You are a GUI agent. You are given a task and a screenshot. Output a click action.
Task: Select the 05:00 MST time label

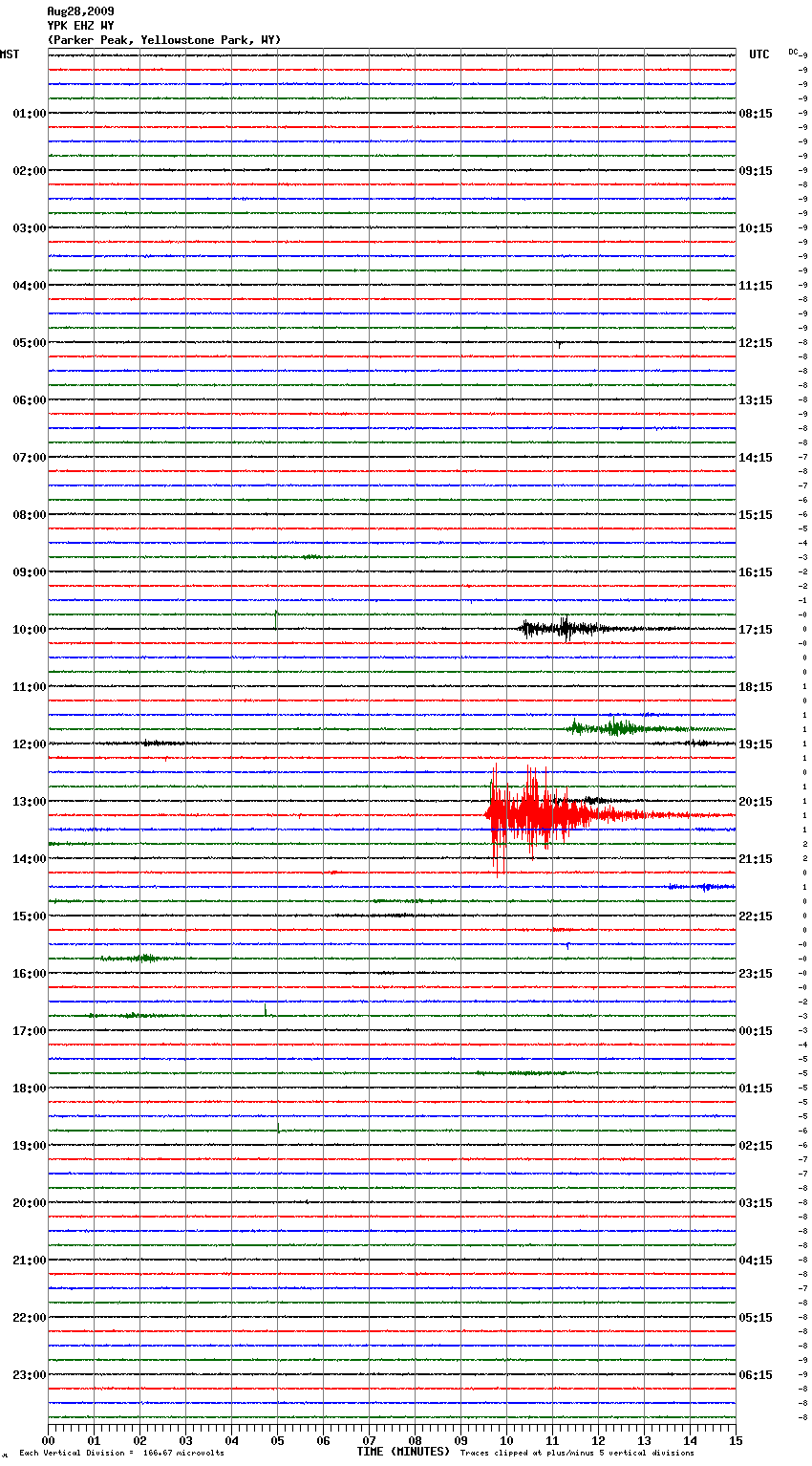tap(30, 343)
